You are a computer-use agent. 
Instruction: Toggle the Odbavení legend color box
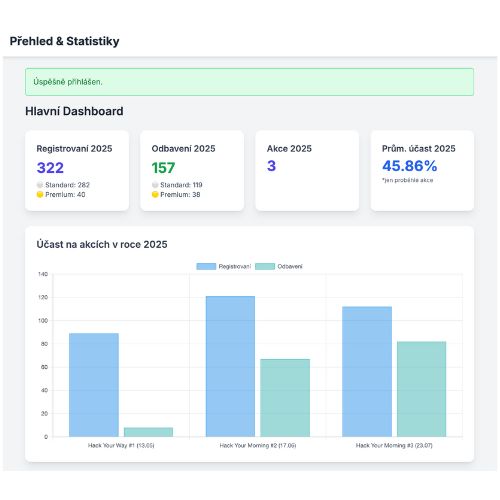265,266
